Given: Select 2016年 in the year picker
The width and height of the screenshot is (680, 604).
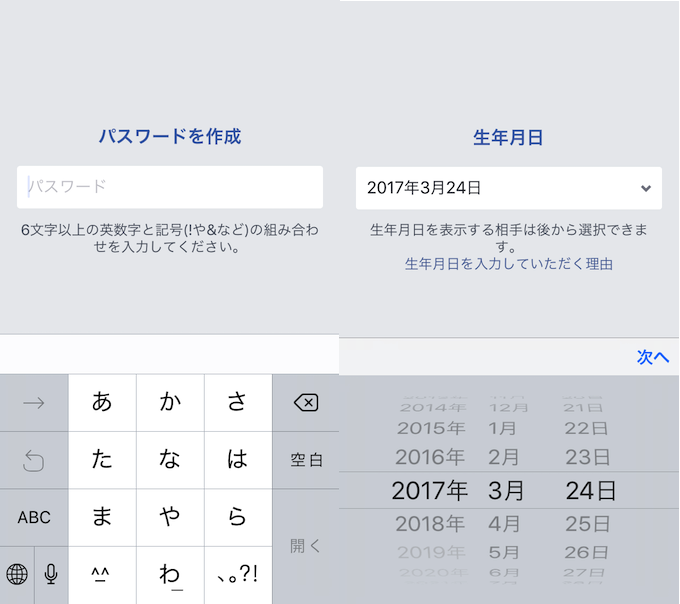Looking at the screenshot, I should pos(430,458).
